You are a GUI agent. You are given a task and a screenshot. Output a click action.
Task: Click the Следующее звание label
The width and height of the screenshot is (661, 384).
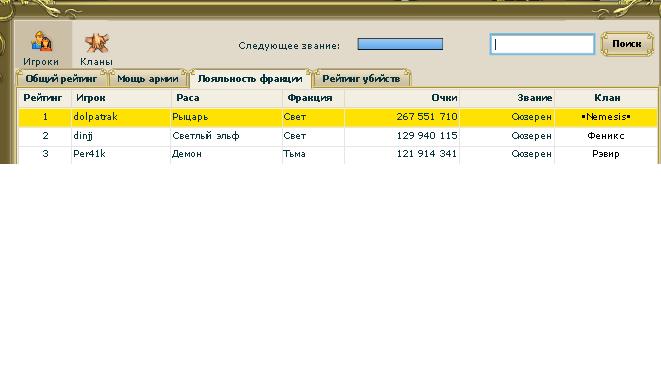[x=289, y=46]
